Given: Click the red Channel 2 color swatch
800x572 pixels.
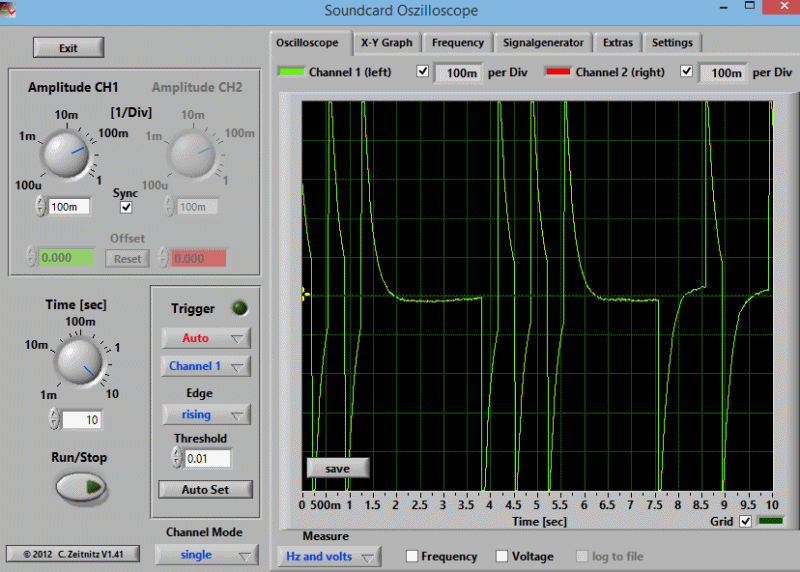Looking at the screenshot, I should point(558,72).
